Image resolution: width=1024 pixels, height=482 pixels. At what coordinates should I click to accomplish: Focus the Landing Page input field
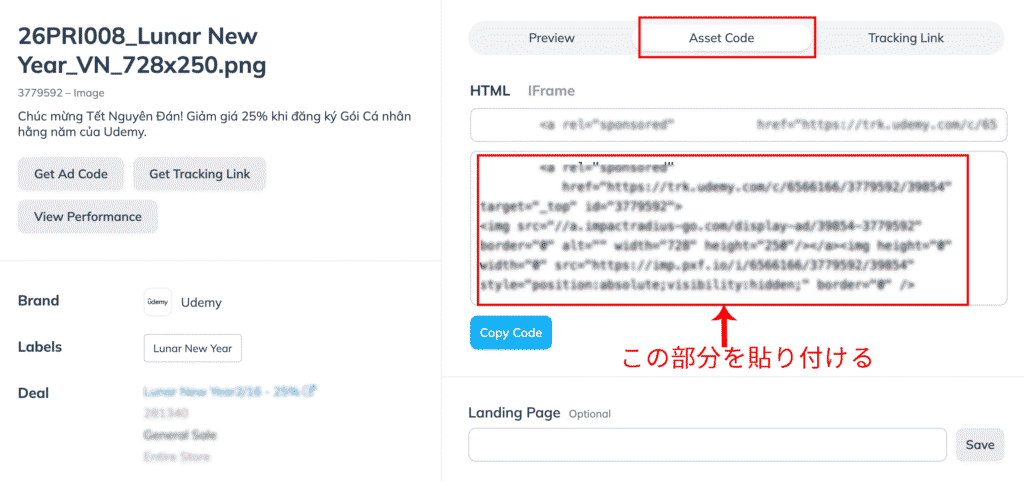coord(707,445)
